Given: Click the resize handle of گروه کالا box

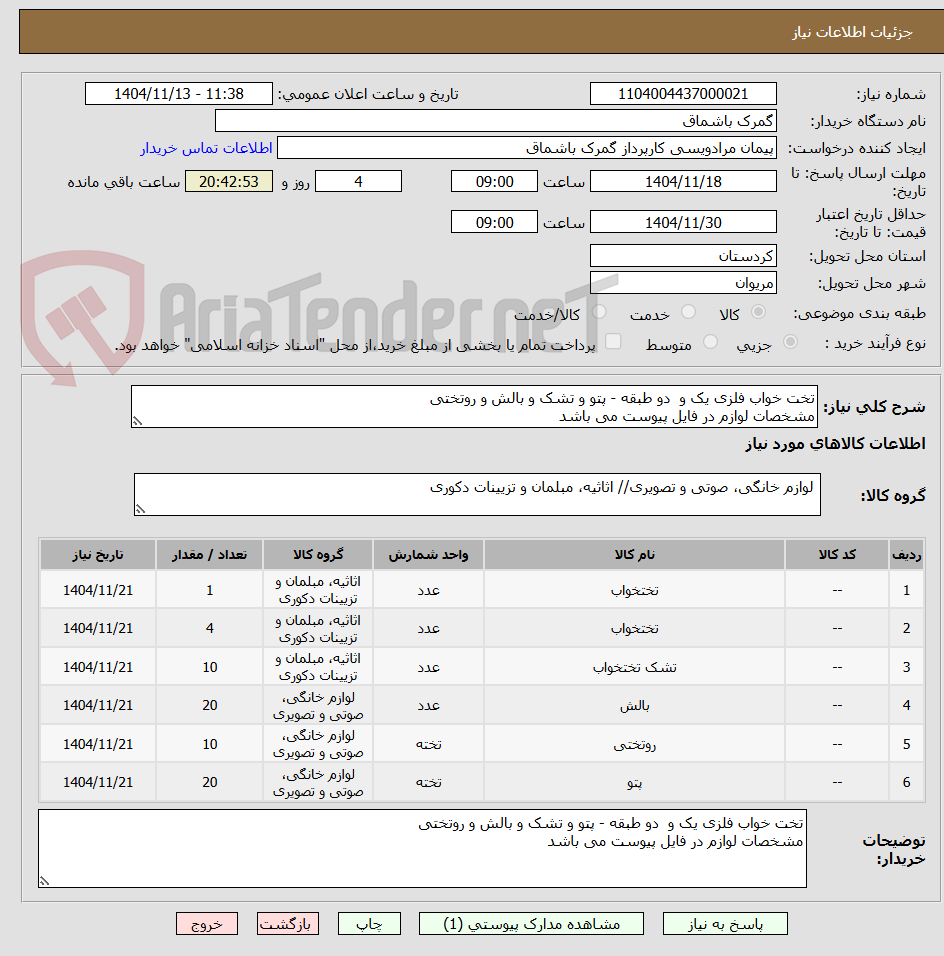Looking at the screenshot, I should (141, 509).
